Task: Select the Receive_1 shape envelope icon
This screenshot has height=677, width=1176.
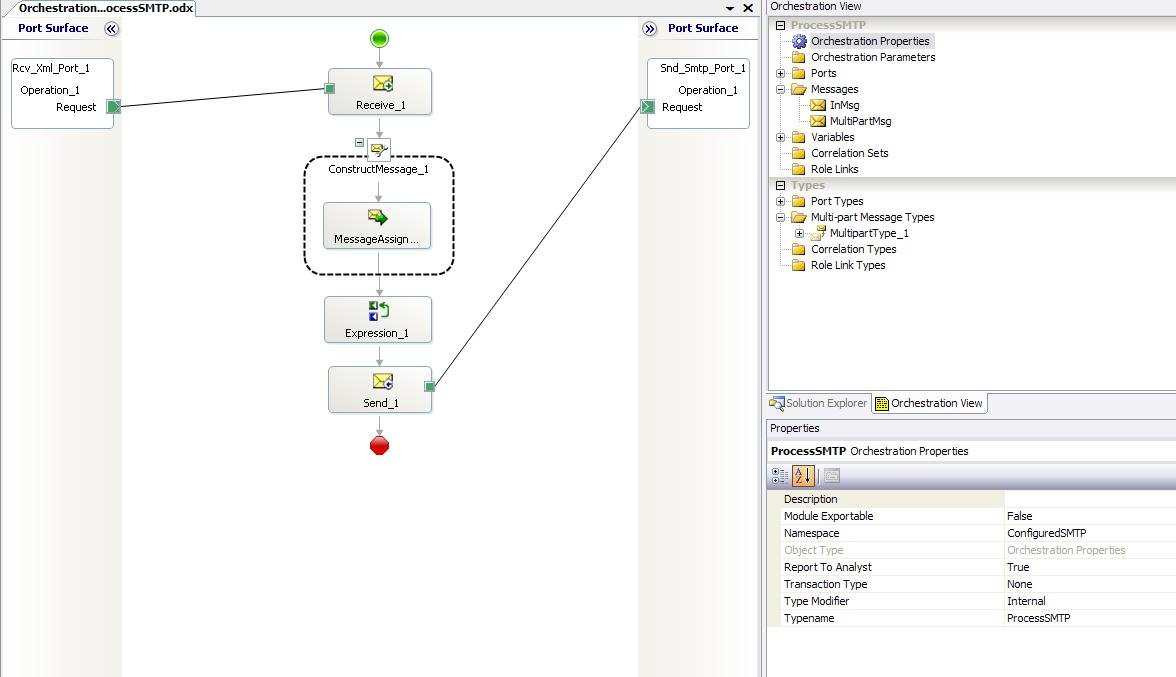Action: click(x=382, y=83)
